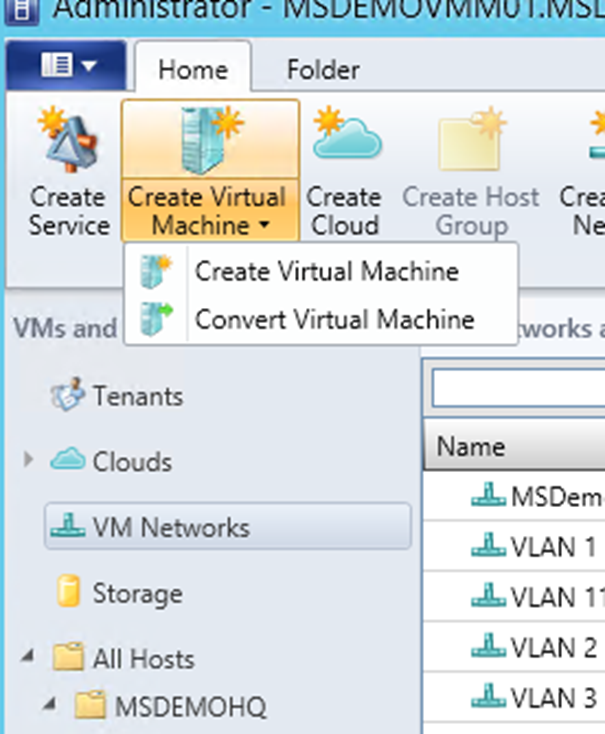The image size is (605, 734).
Task: Expand the Clouds tree node
Action: point(28,460)
